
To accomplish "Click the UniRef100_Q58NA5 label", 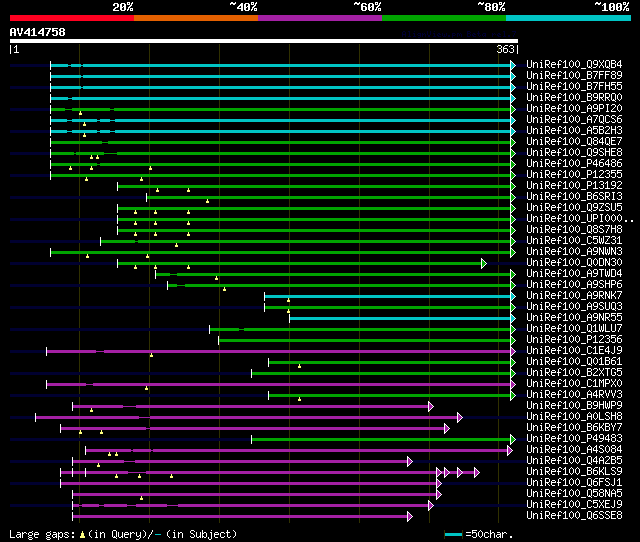I will tap(574, 494).
